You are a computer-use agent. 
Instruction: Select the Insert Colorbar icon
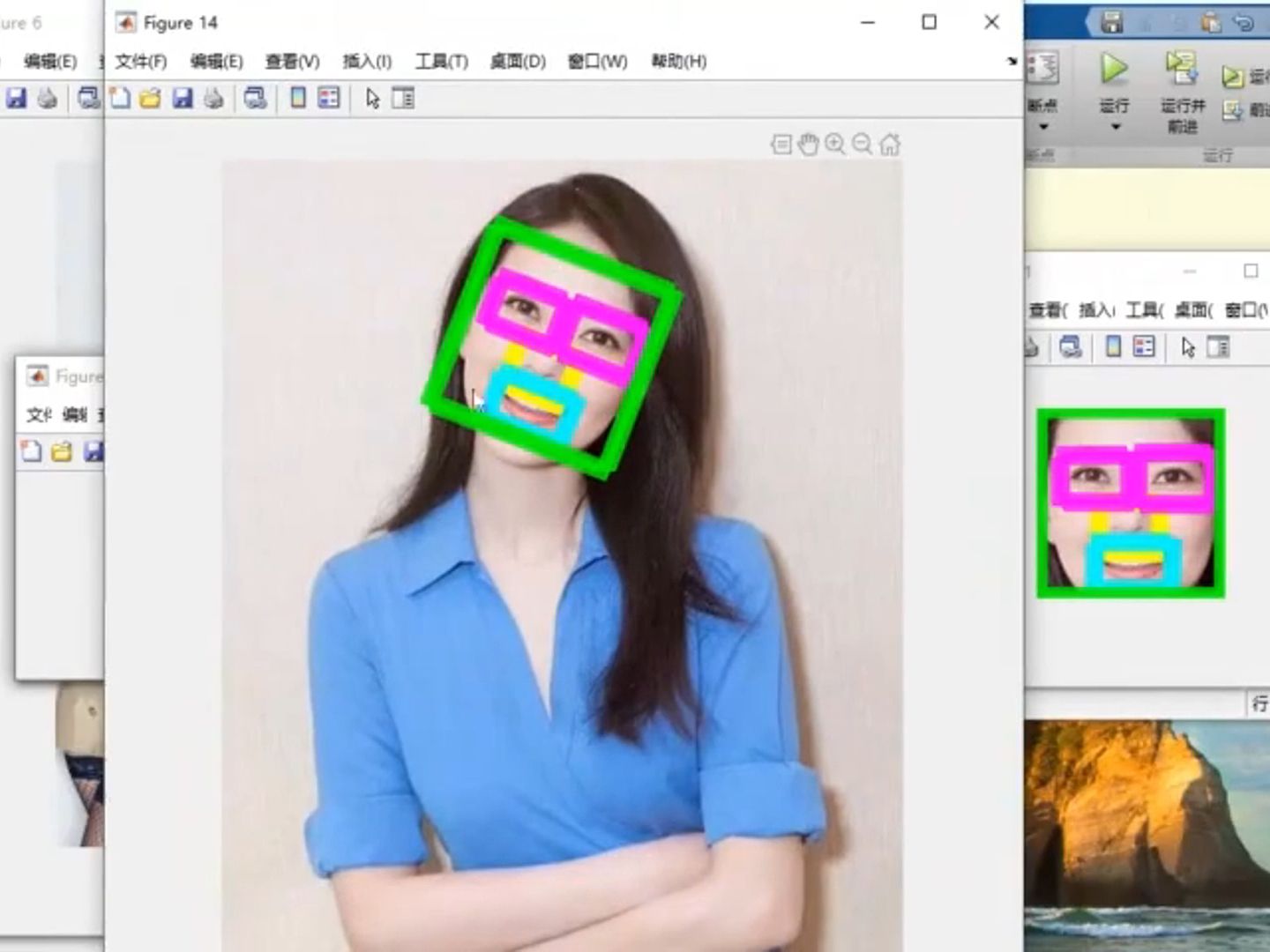(x=300, y=98)
